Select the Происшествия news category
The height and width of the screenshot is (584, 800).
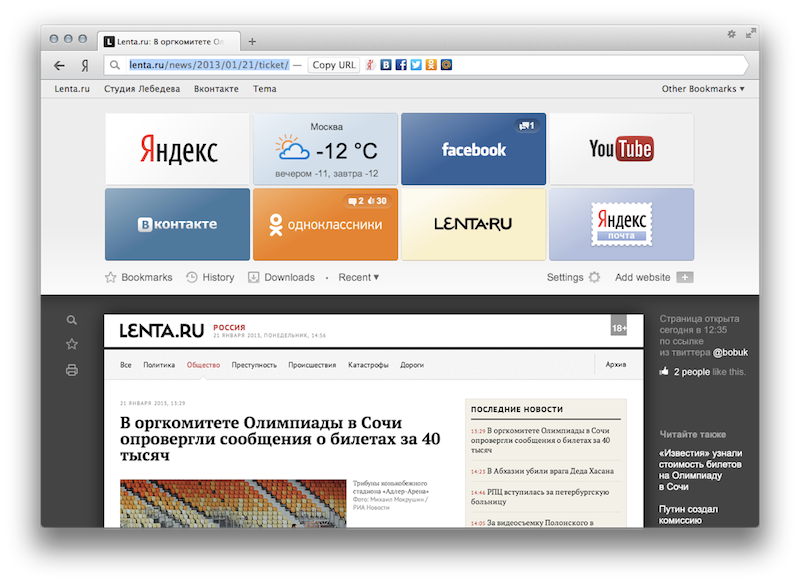click(x=312, y=365)
